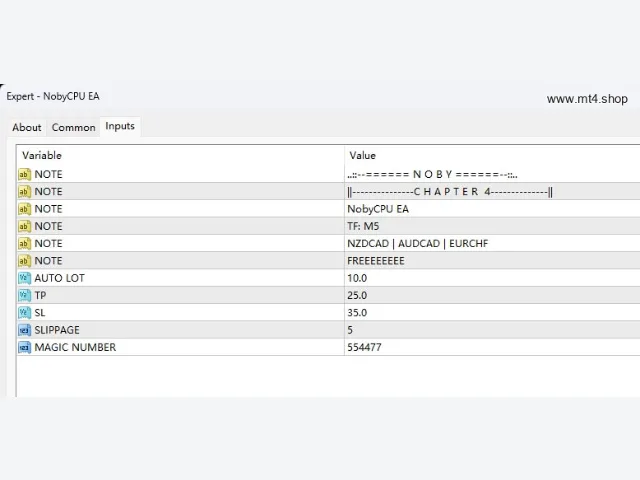Click the double-type icon next to TP

point(24,295)
